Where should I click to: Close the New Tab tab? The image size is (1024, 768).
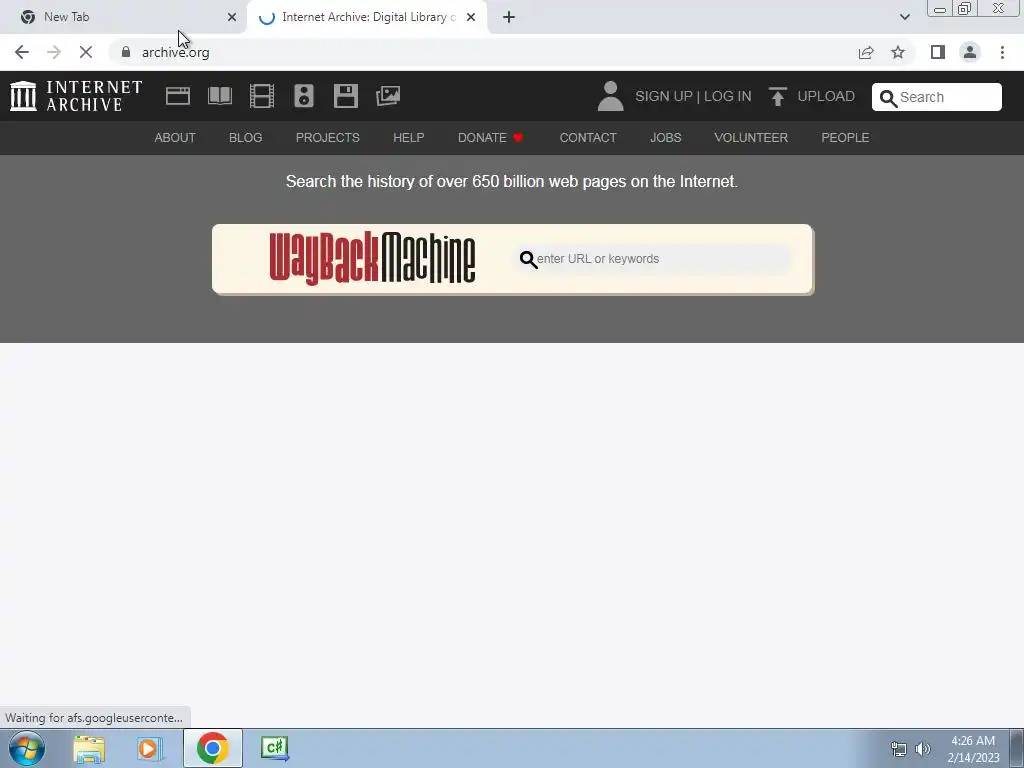[232, 17]
